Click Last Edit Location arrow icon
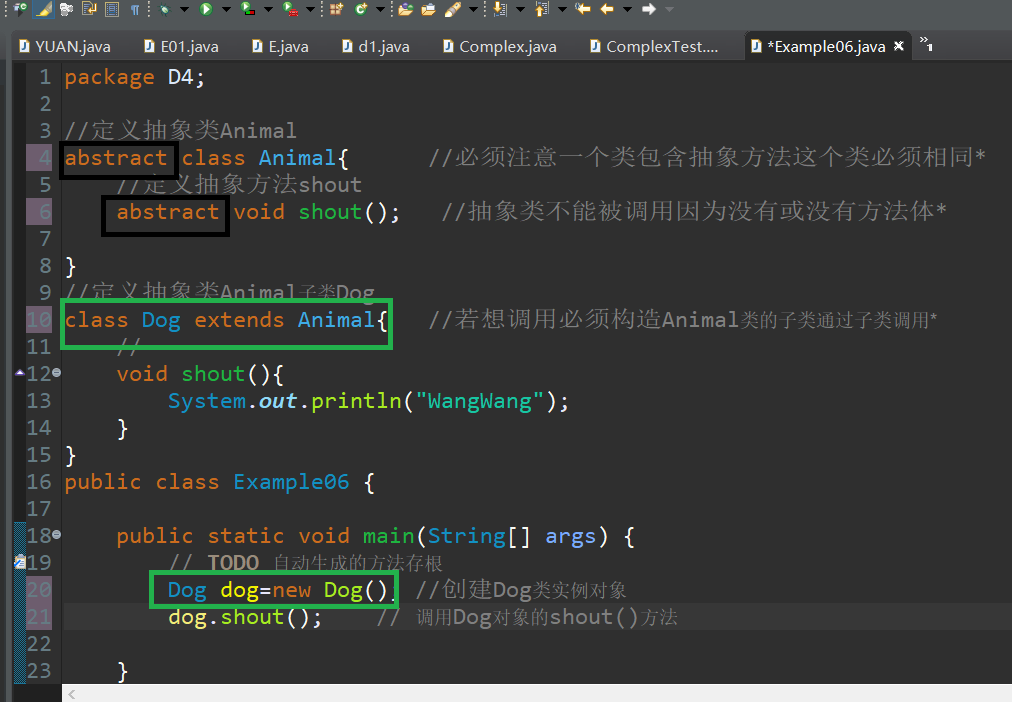Viewport: 1012px width, 702px height. pyautogui.click(x=583, y=9)
